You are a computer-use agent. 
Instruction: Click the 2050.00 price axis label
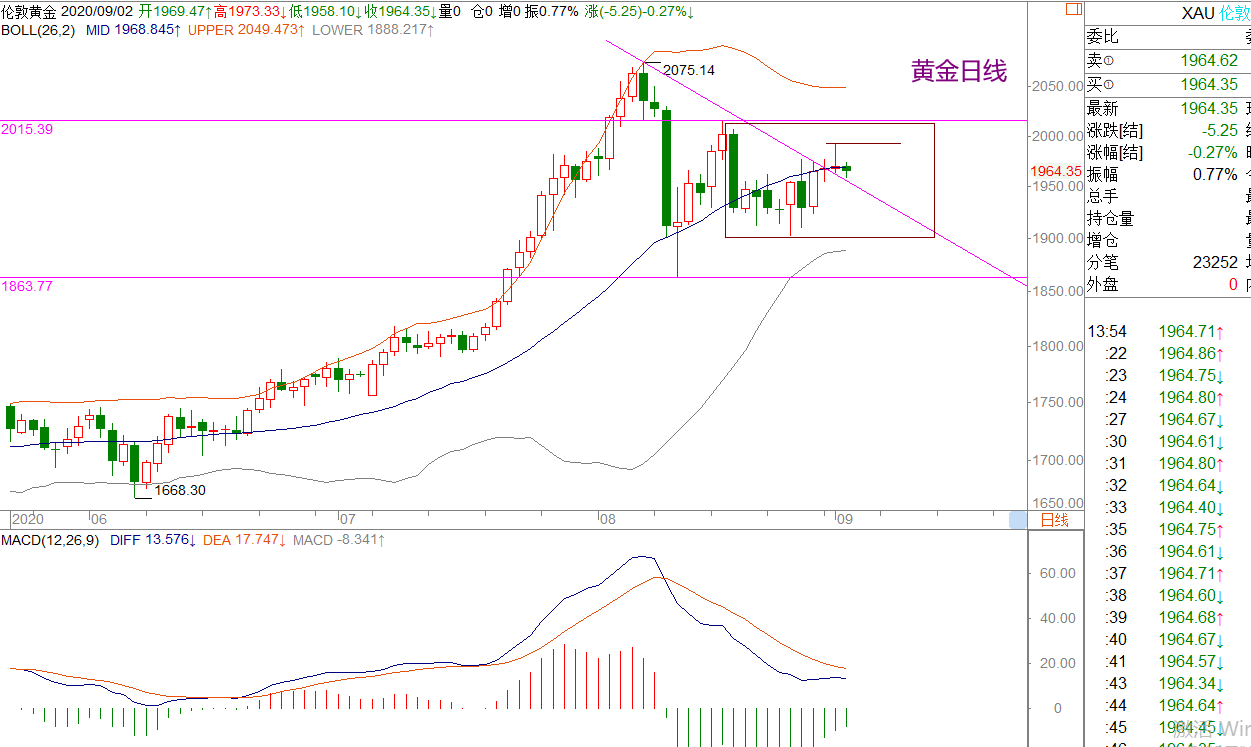[1056, 86]
